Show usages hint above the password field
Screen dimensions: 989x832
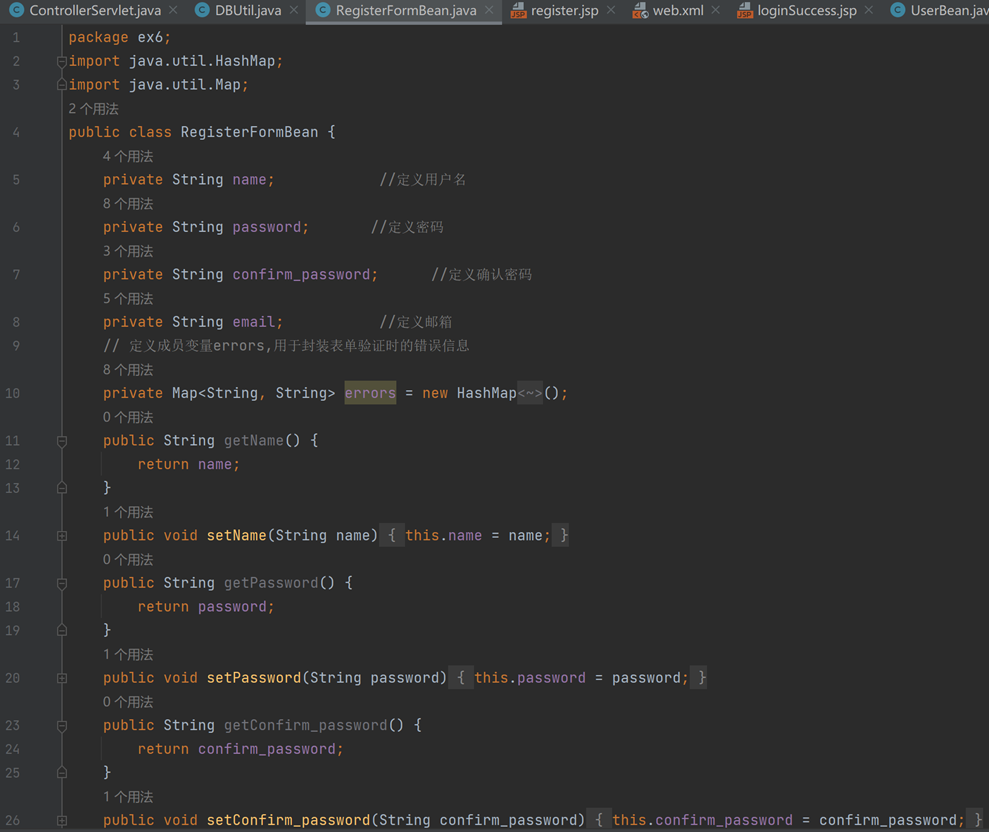pyautogui.click(x=128, y=203)
